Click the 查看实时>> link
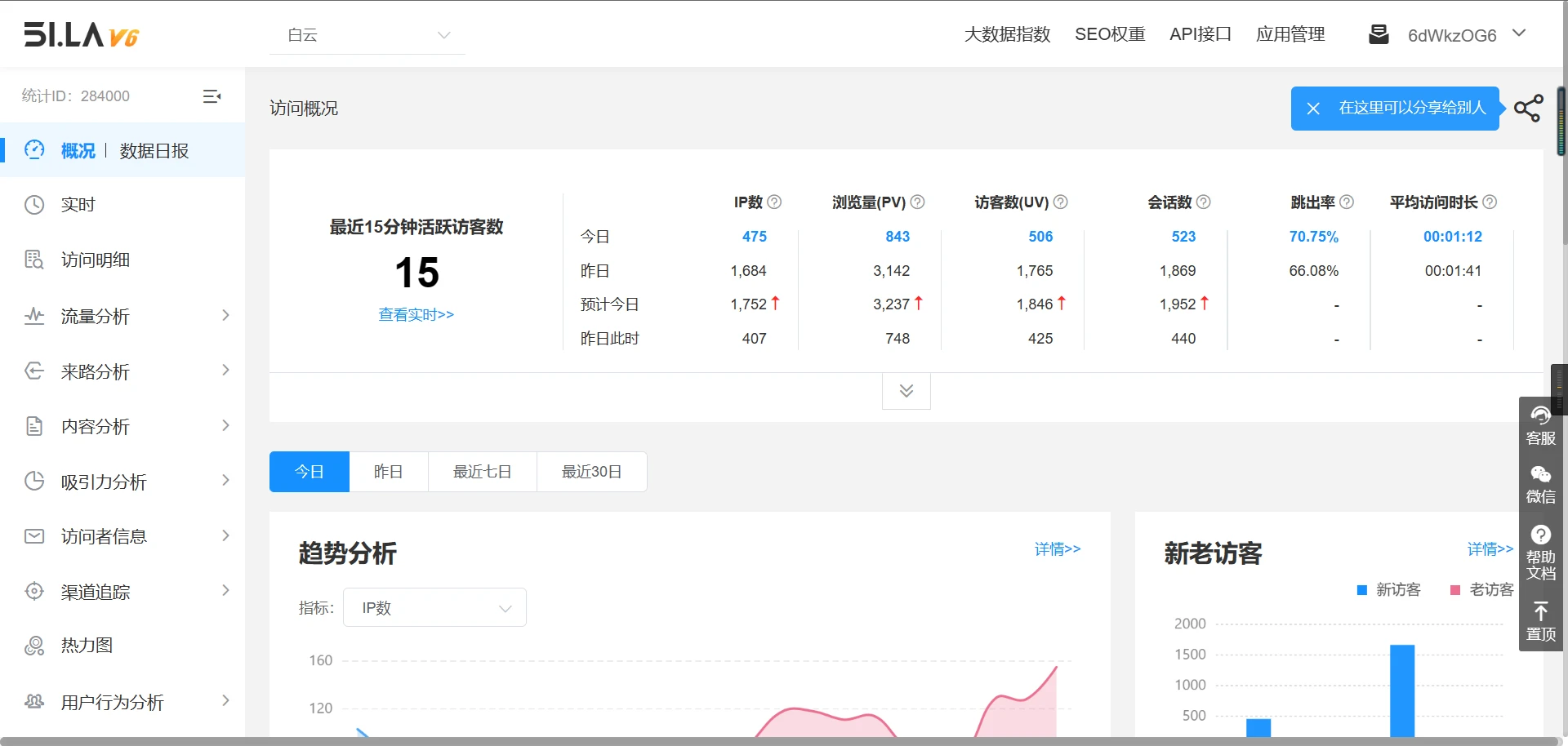Viewport: 1568px width, 746px height. 416,314
